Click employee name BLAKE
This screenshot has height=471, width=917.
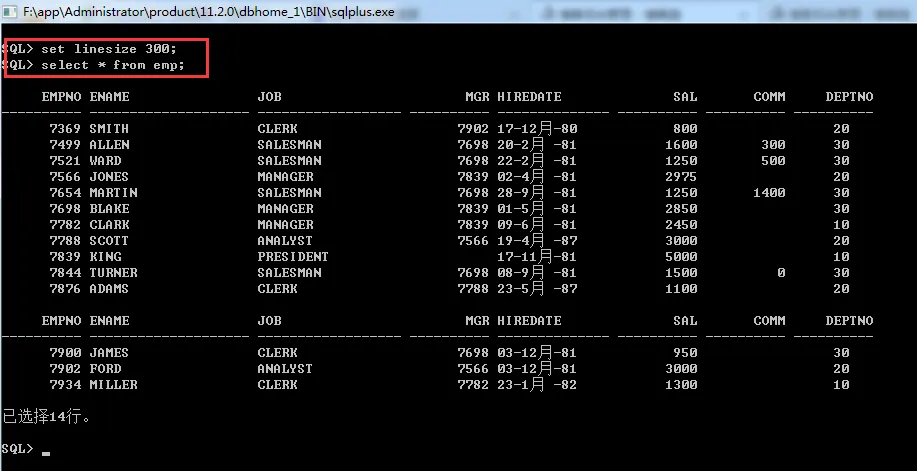tap(109, 208)
